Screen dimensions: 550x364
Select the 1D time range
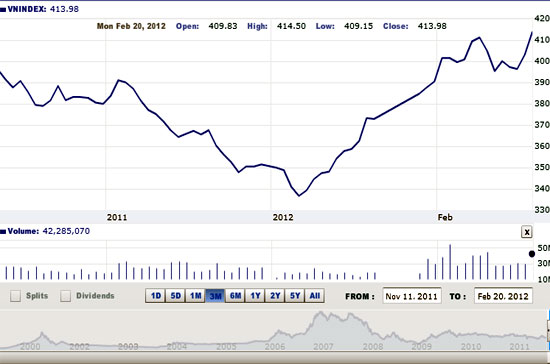point(155,296)
